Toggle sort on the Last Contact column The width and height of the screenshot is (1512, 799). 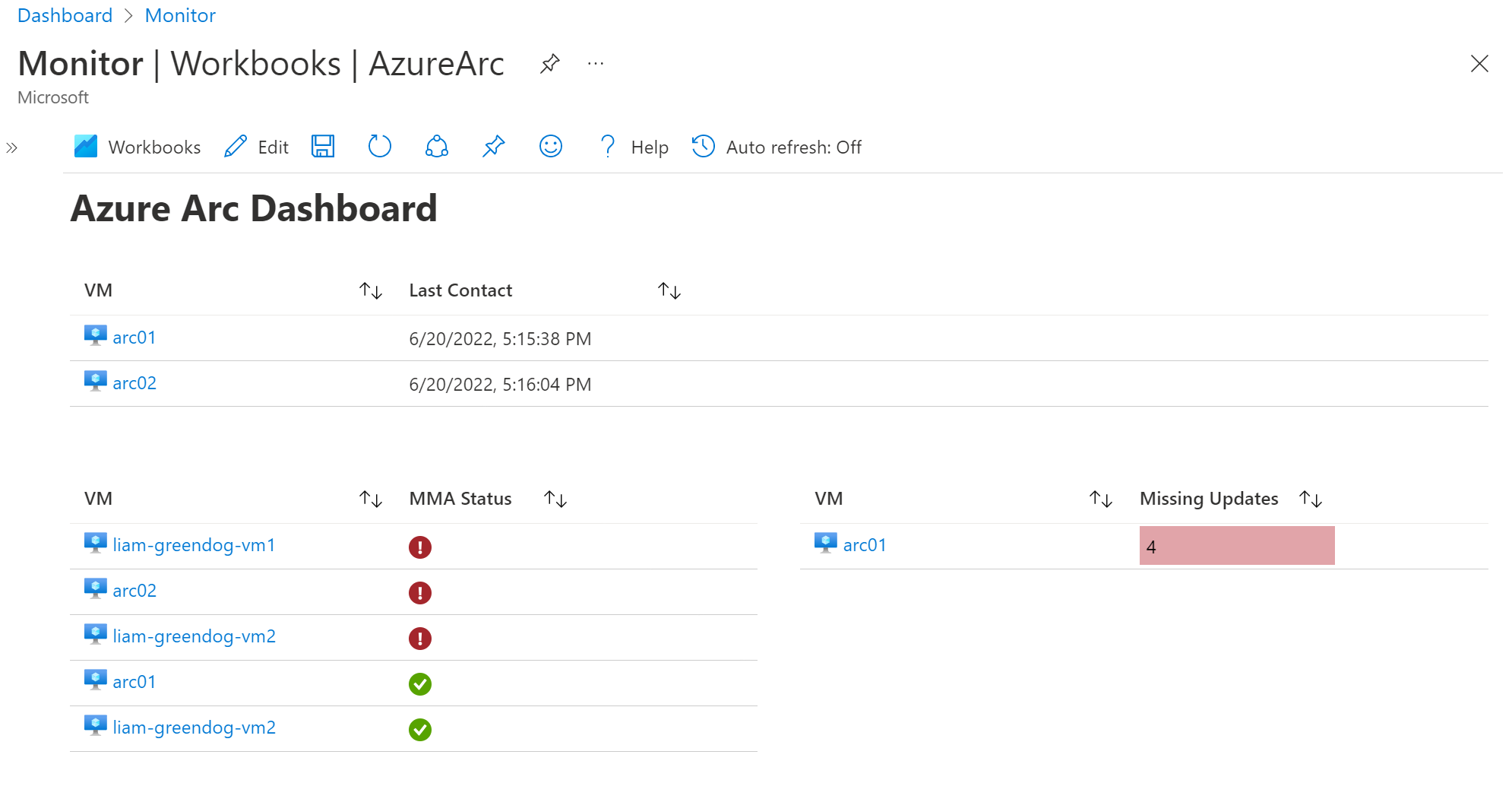point(668,290)
